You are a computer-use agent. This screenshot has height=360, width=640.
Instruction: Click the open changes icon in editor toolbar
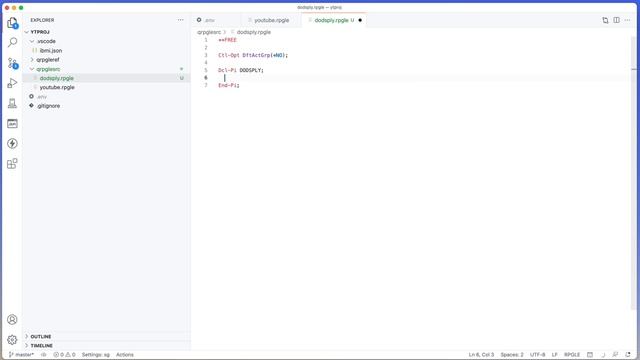605,20
